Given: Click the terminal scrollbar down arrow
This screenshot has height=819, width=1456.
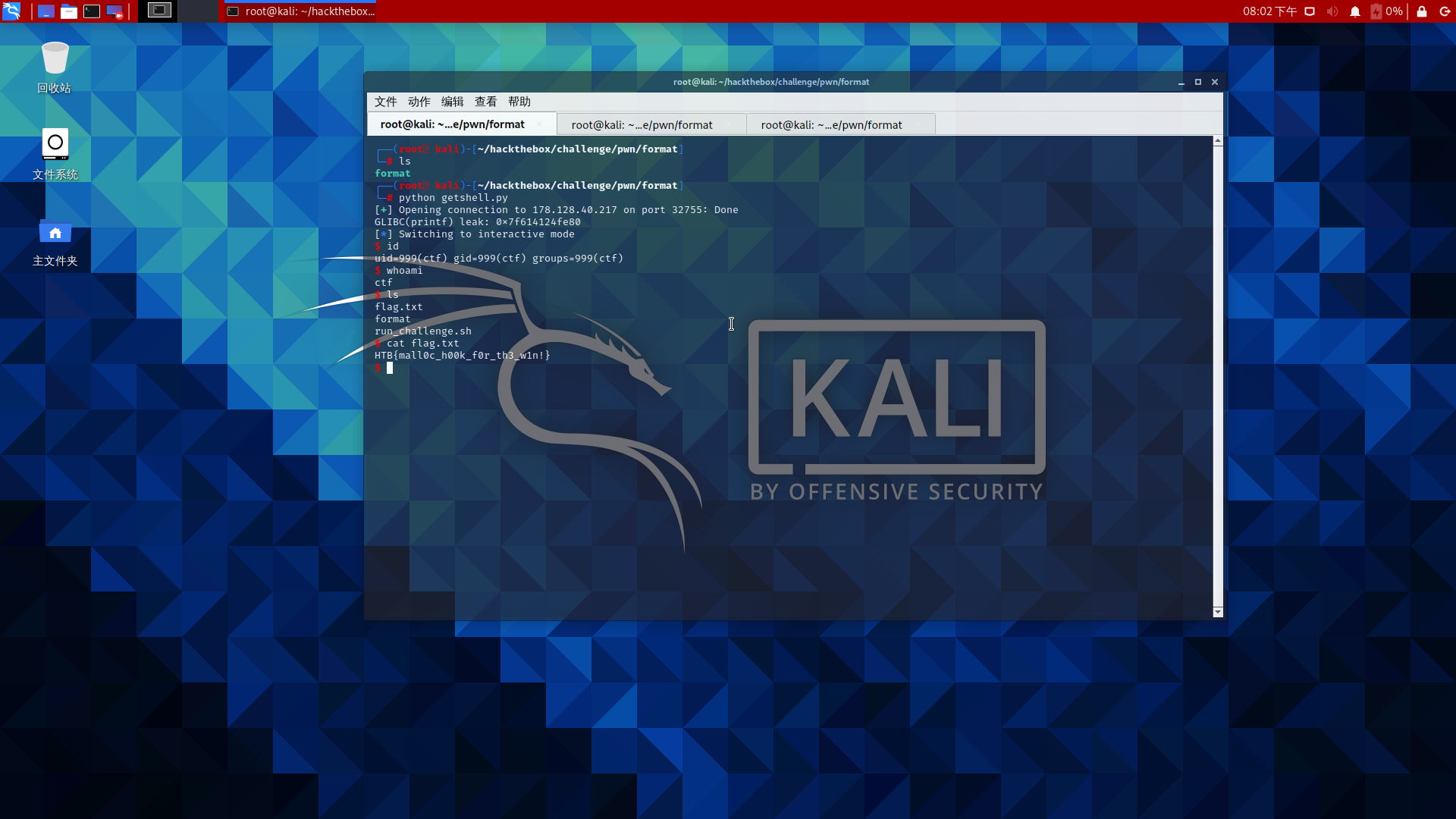Looking at the screenshot, I should coord(1218,612).
